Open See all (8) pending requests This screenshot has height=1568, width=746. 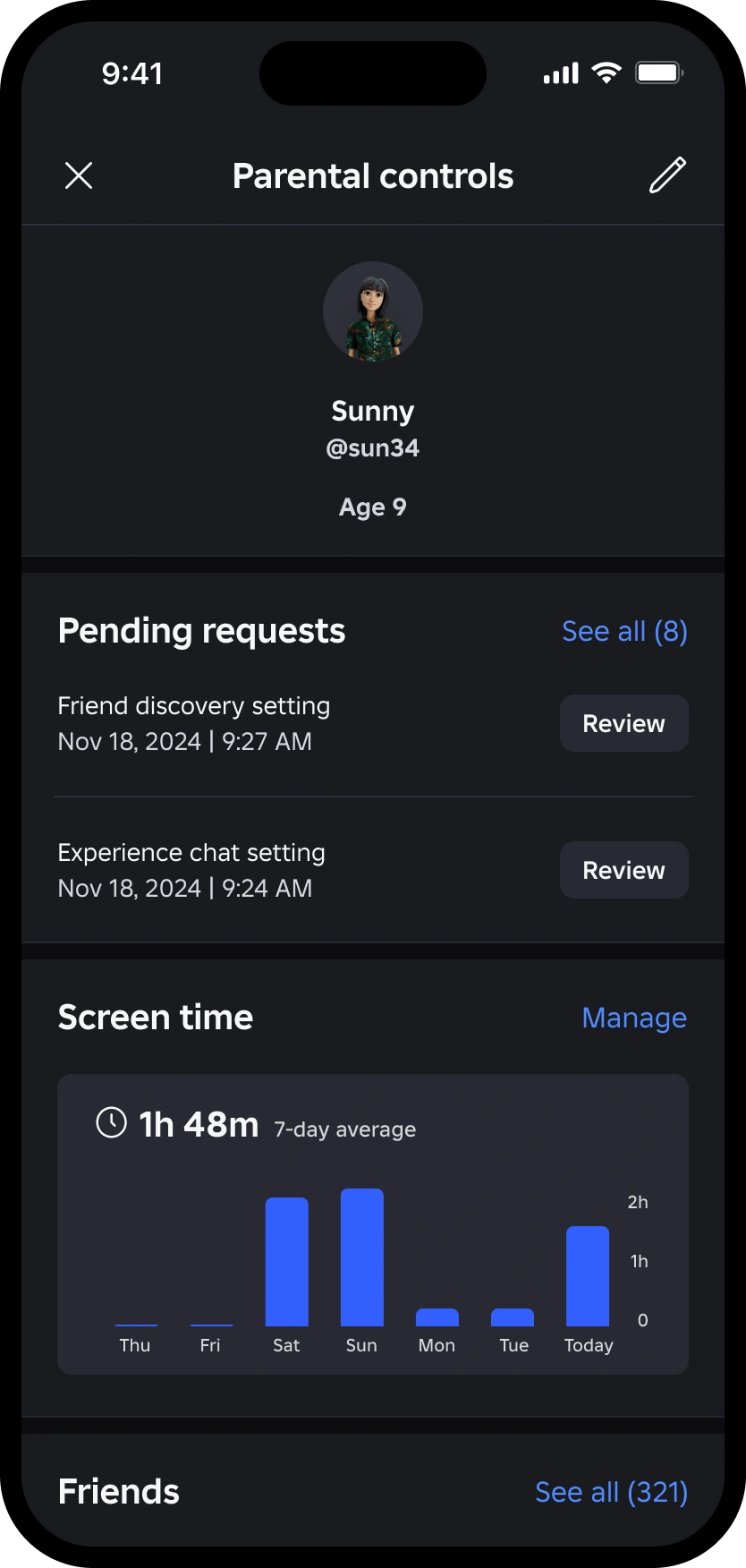click(x=624, y=631)
